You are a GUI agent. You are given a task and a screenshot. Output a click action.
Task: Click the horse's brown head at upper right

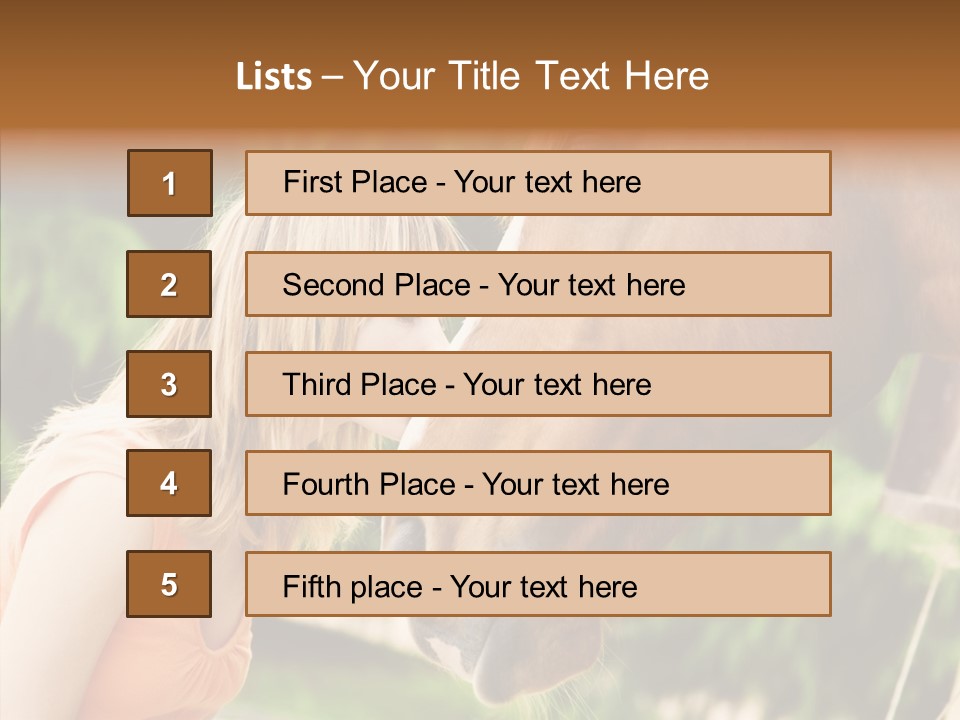point(880,260)
